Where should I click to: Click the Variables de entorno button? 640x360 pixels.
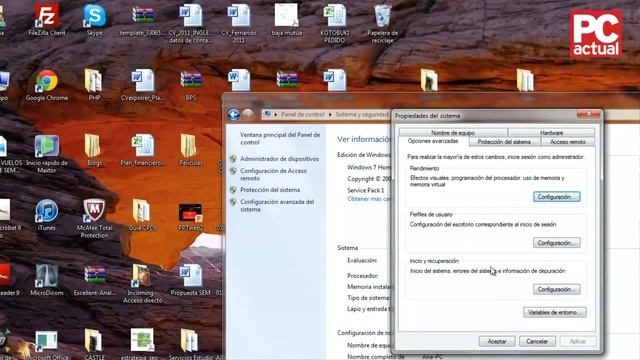tap(555, 312)
